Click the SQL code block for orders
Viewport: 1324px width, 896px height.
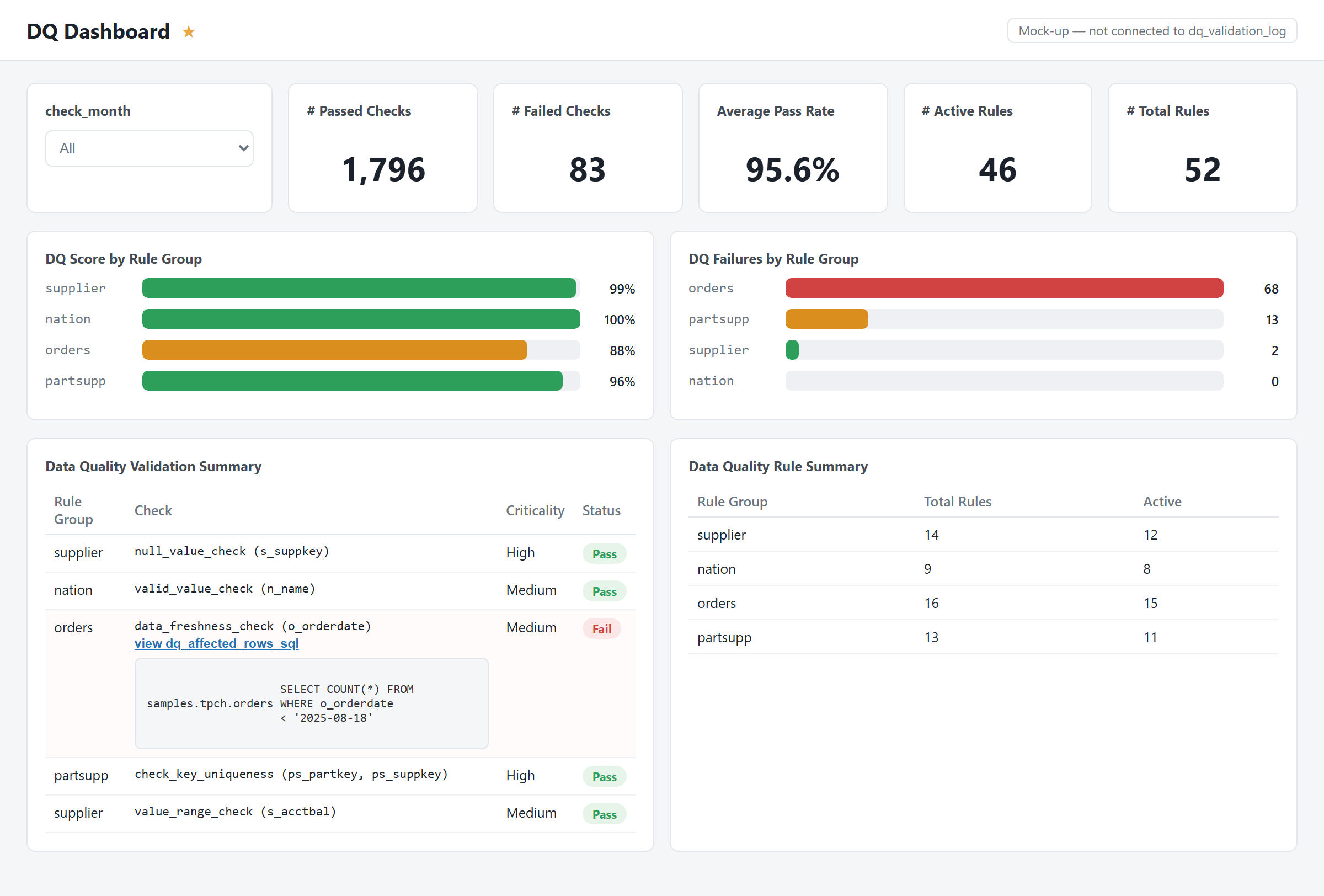coord(312,703)
